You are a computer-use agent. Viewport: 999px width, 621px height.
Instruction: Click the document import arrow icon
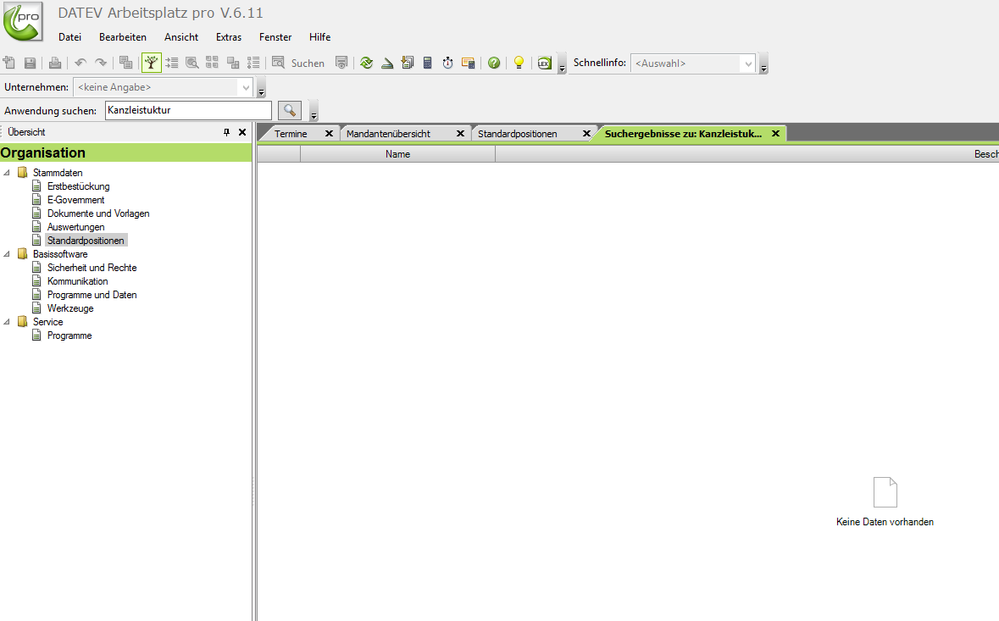(x=407, y=62)
